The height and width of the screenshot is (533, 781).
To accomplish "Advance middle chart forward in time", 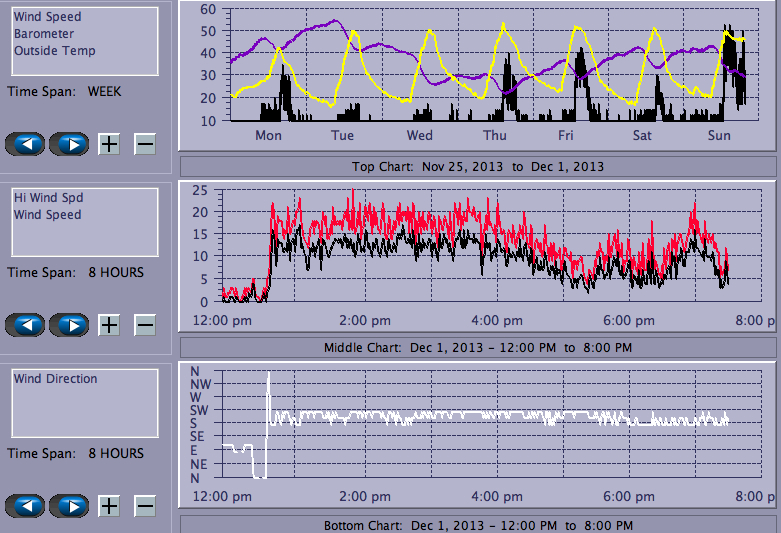I will [69, 325].
